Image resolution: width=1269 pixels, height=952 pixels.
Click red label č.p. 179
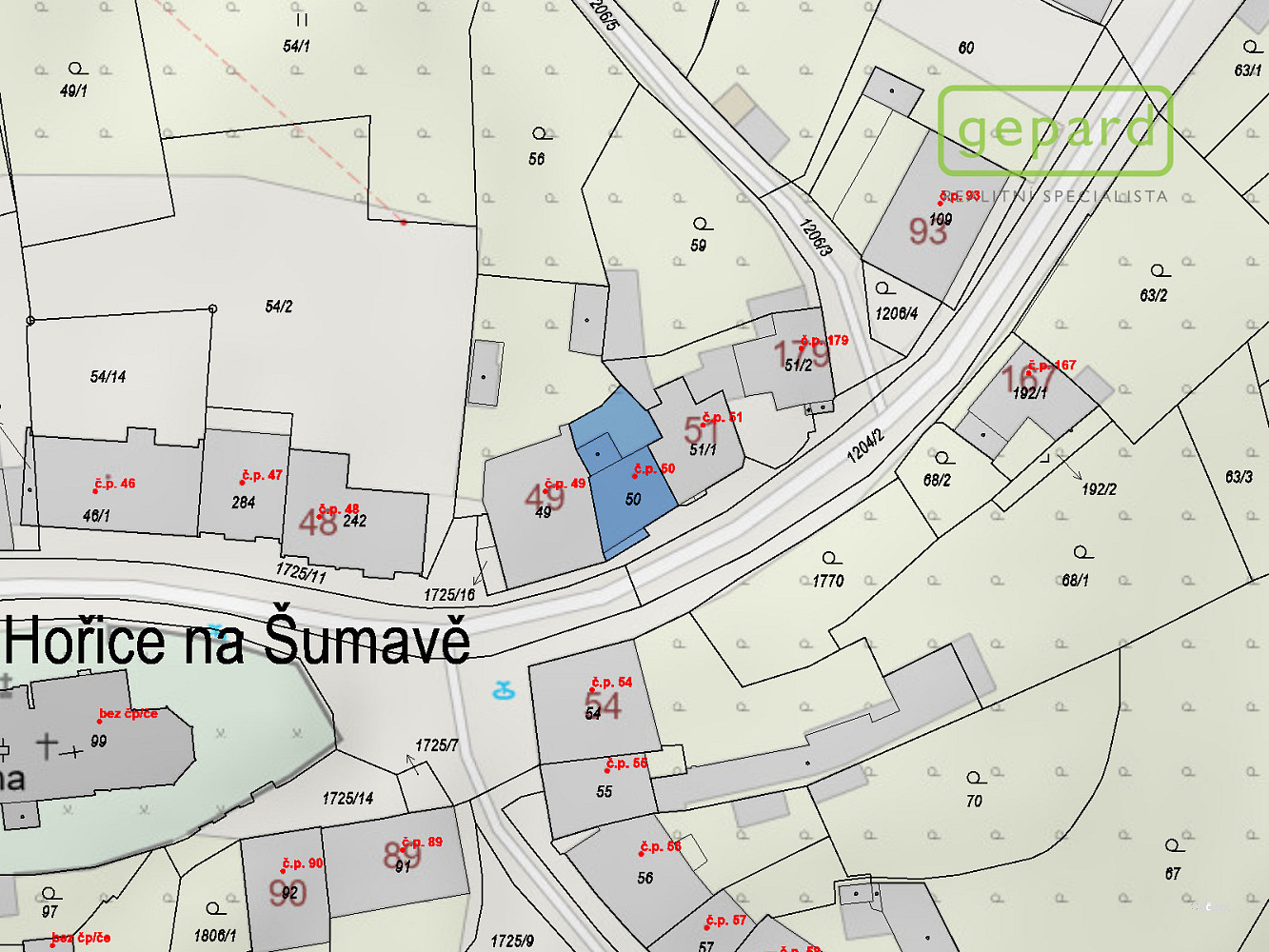tap(824, 340)
